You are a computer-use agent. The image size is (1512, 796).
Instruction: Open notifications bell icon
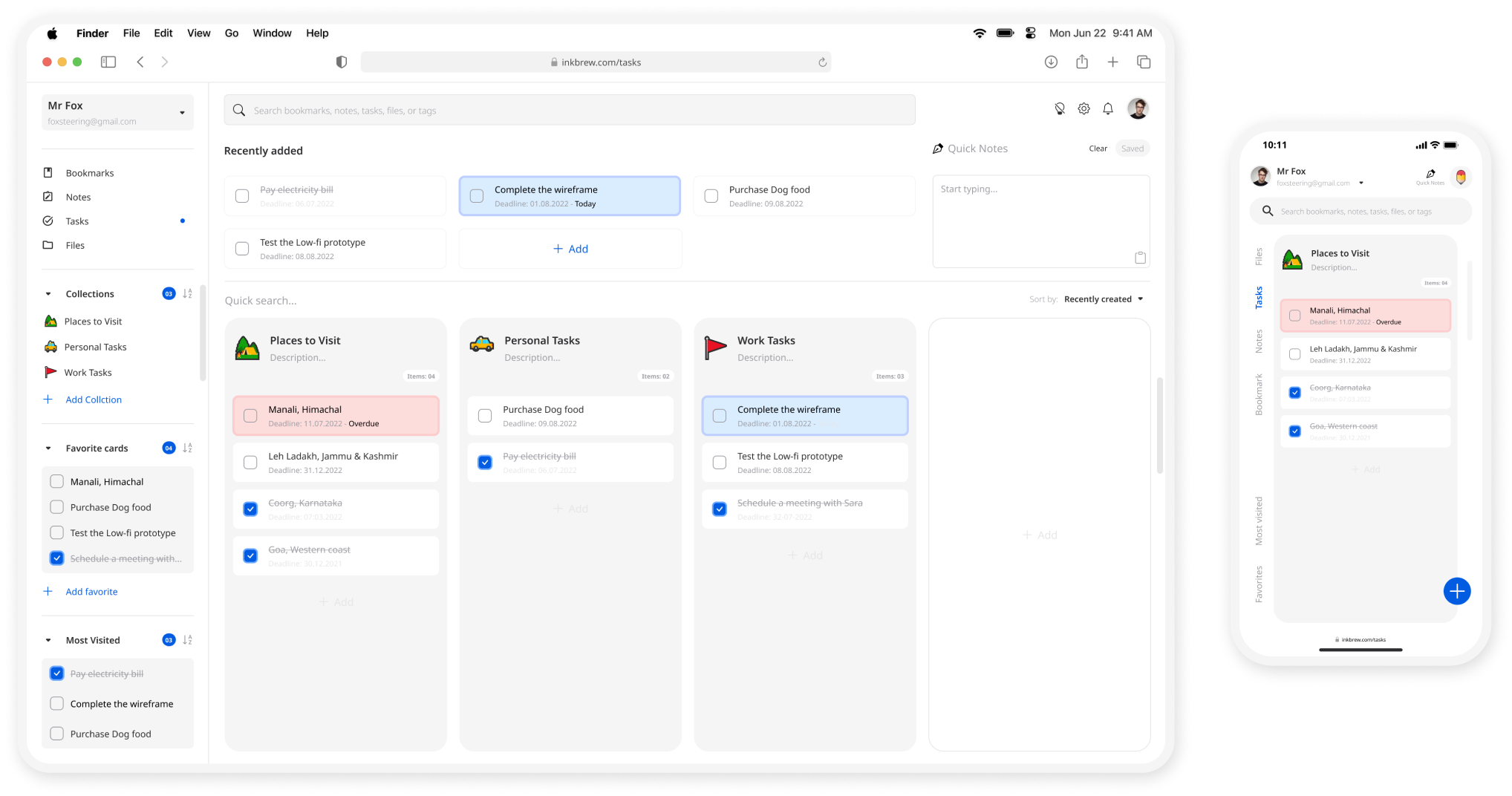pos(1108,109)
